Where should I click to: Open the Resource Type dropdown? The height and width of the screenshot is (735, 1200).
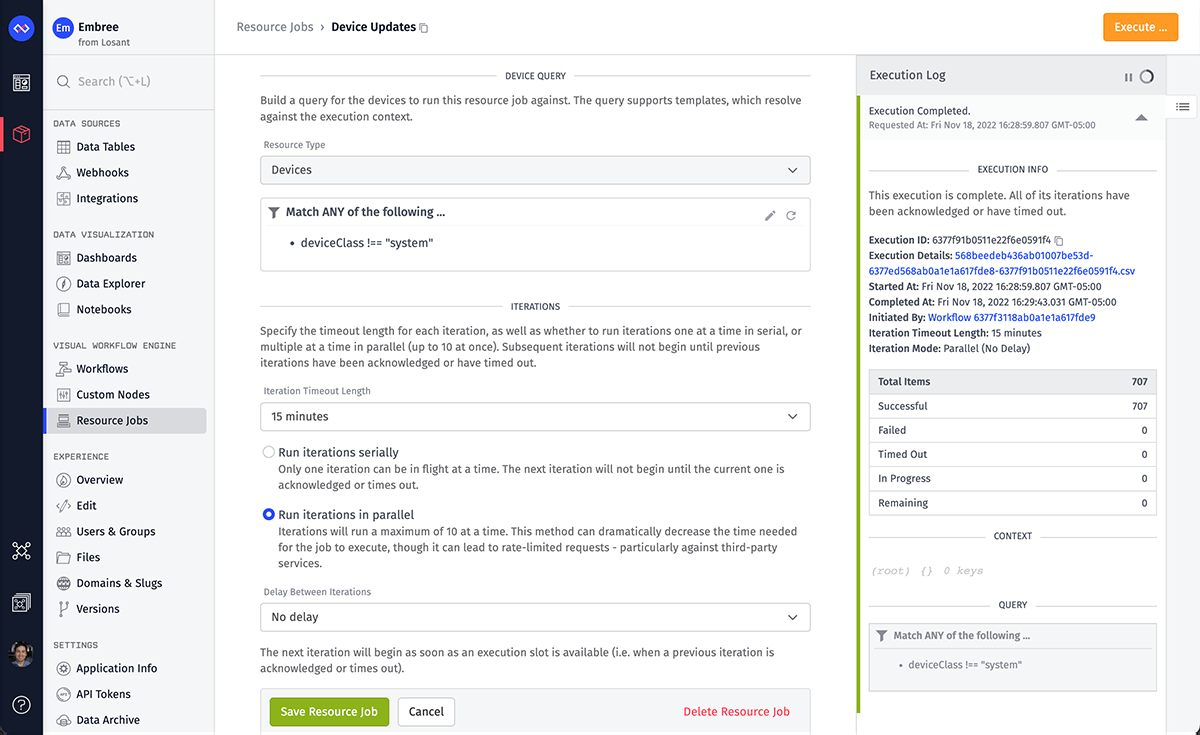coord(535,170)
